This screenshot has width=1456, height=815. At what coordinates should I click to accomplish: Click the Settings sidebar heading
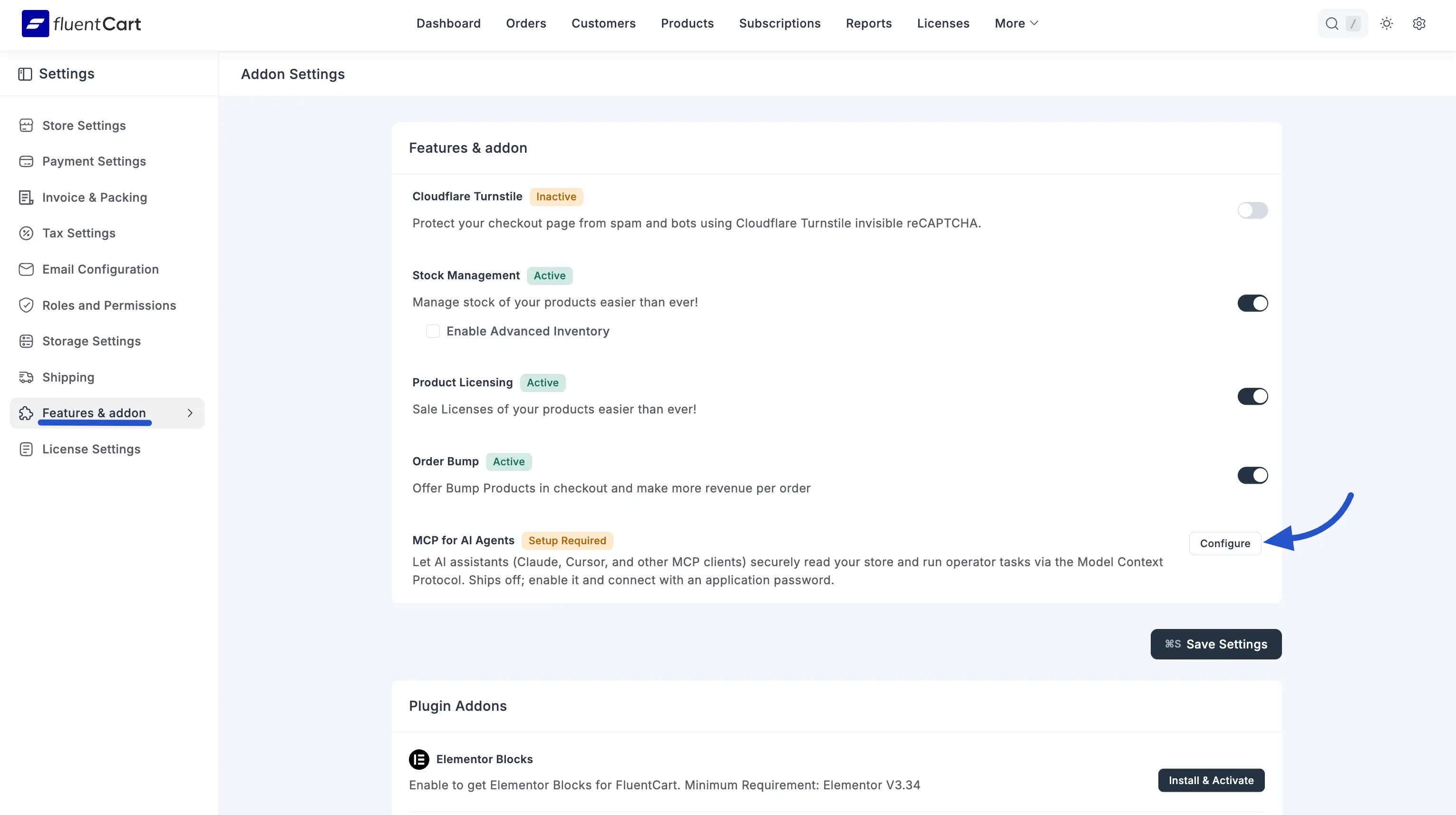pyautogui.click(x=67, y=74)
